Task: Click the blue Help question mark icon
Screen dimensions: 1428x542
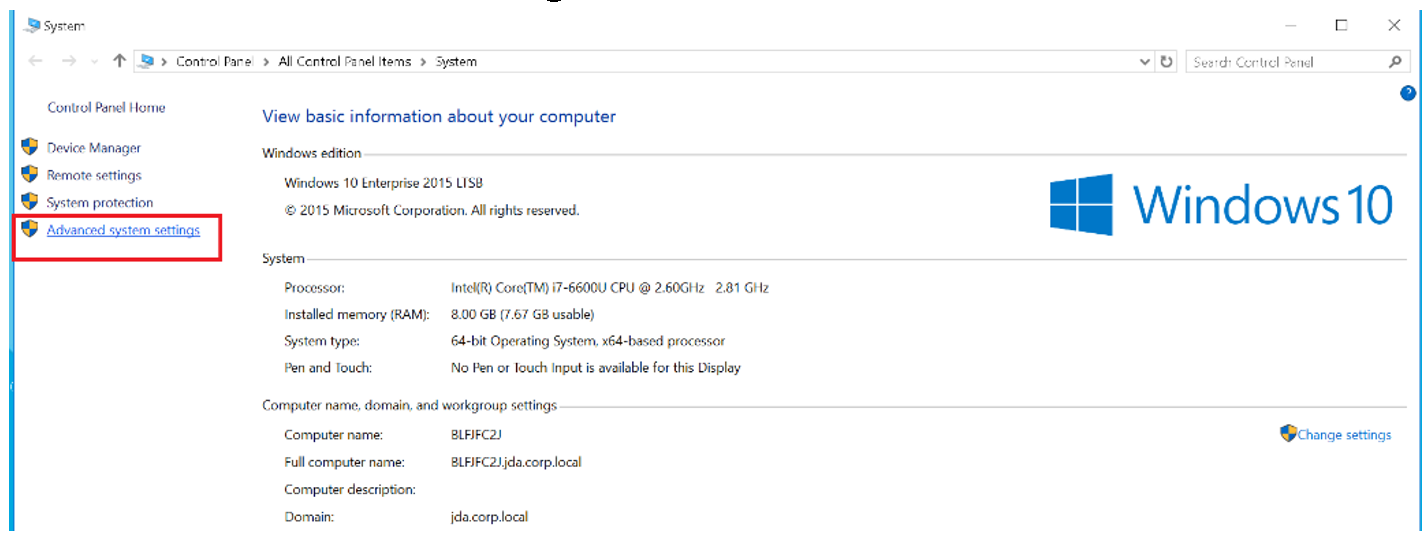Action: click(x=1408, y=93)
